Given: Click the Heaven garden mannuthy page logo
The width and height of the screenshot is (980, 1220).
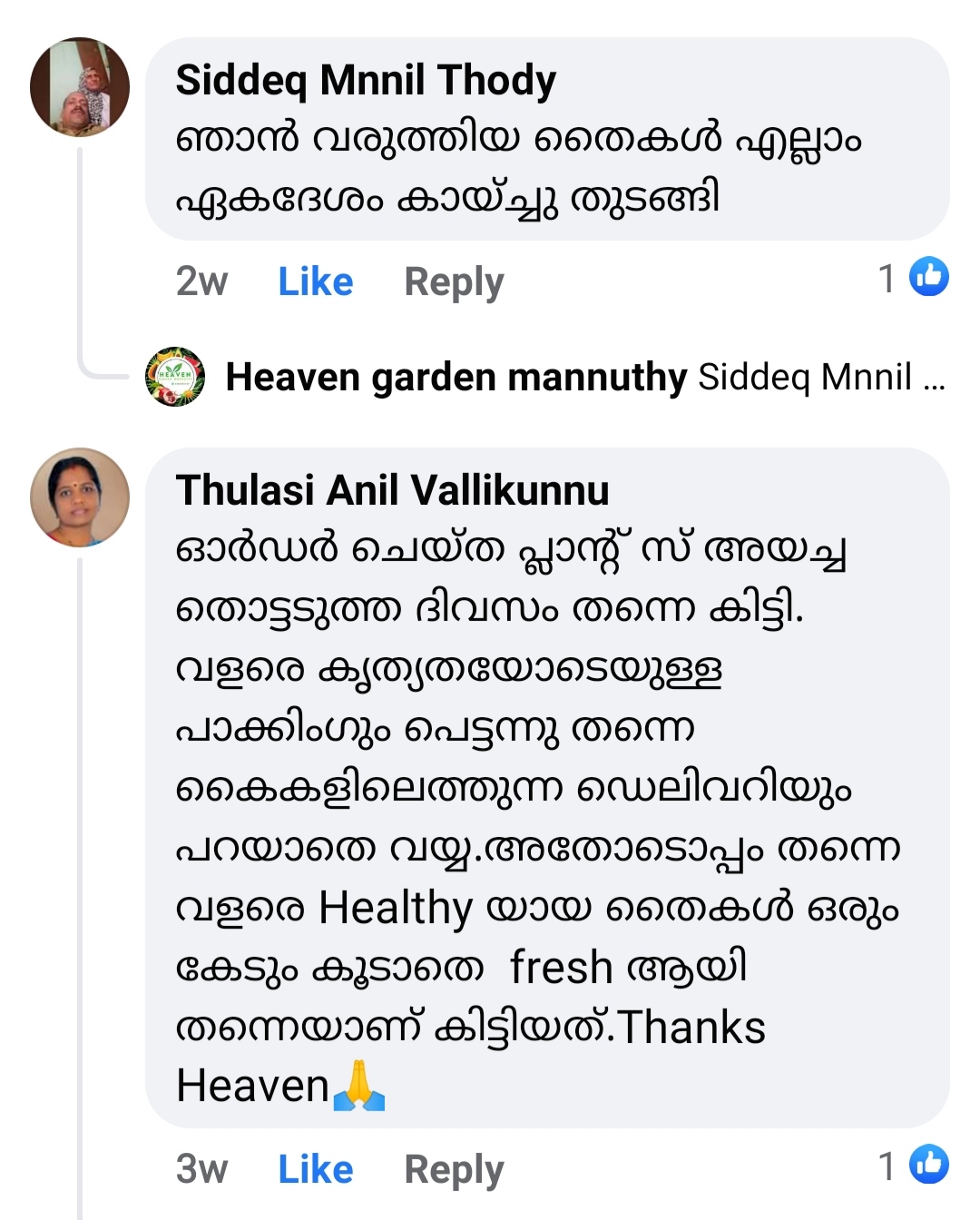Looking at the screenshot, I should click(x=175, y=377).
